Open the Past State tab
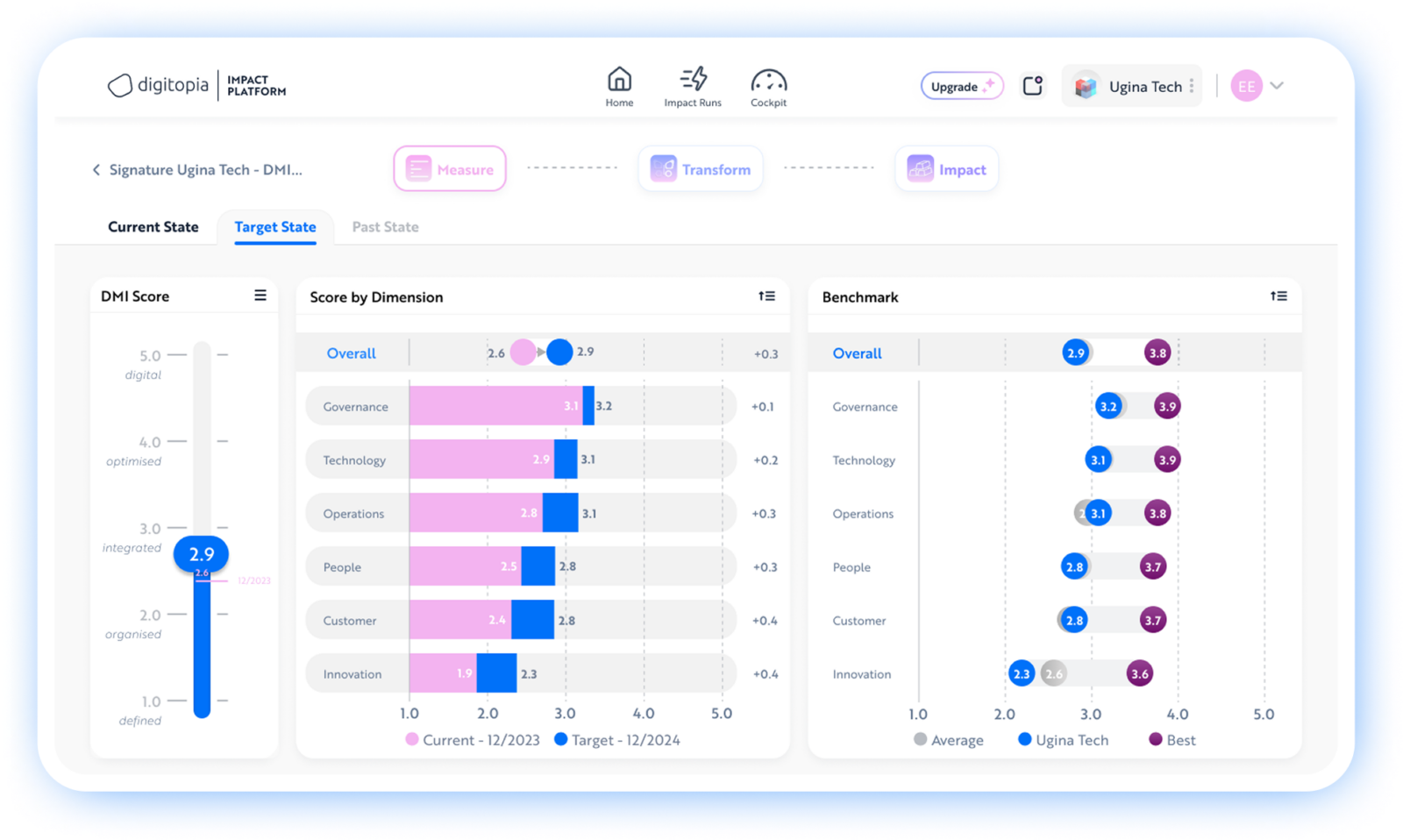The width and height of the screenshot is (1403, 840). click(x=385, y=226)
